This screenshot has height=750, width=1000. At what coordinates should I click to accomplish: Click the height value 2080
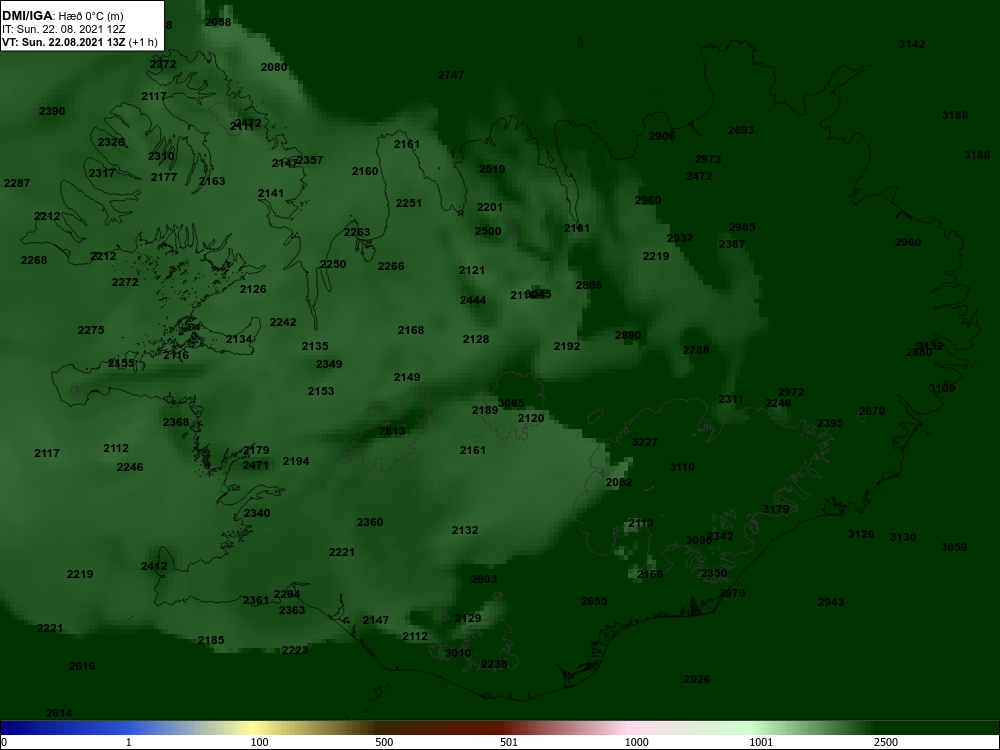[274, 67]
